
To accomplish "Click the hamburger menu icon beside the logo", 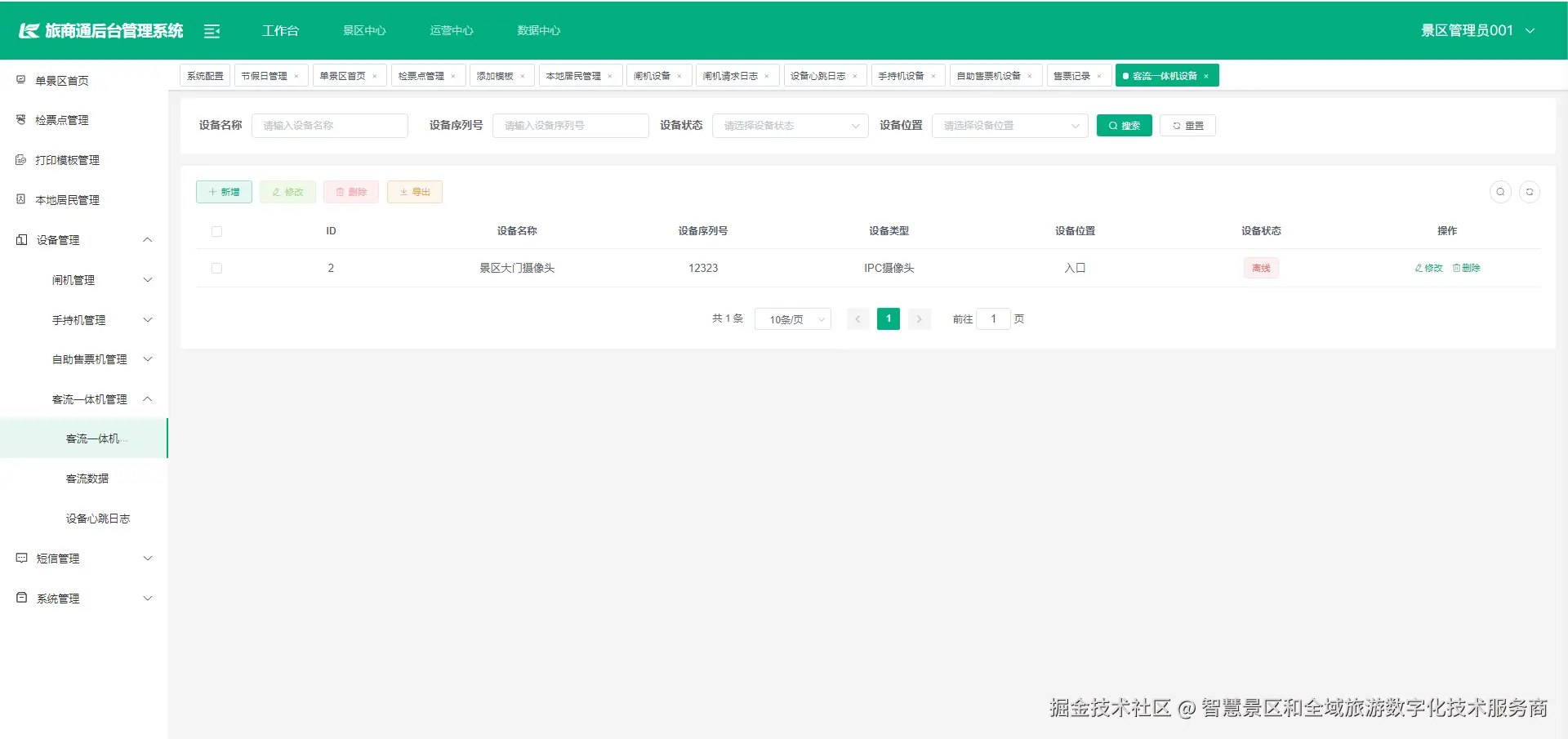I will click(x=212, y=30).
